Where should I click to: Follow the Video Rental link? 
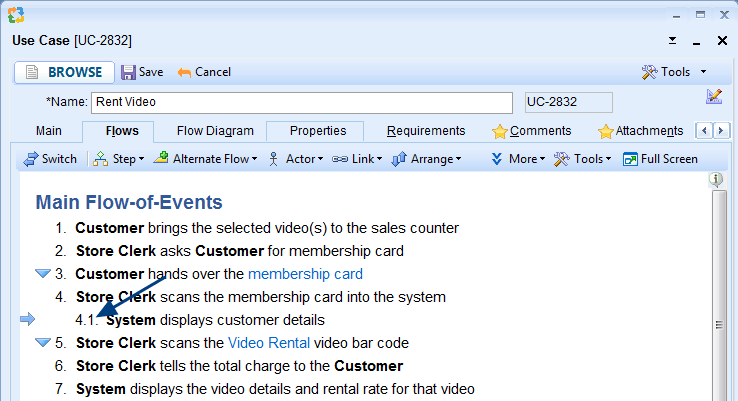[268, 343]
